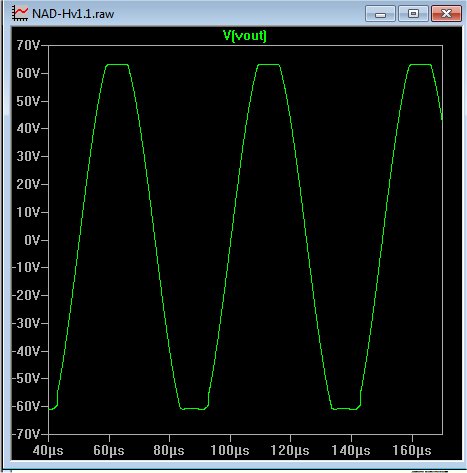This screenshot has height=473, width=467.
Task: Click the 70V axis label
Action: 28,45
